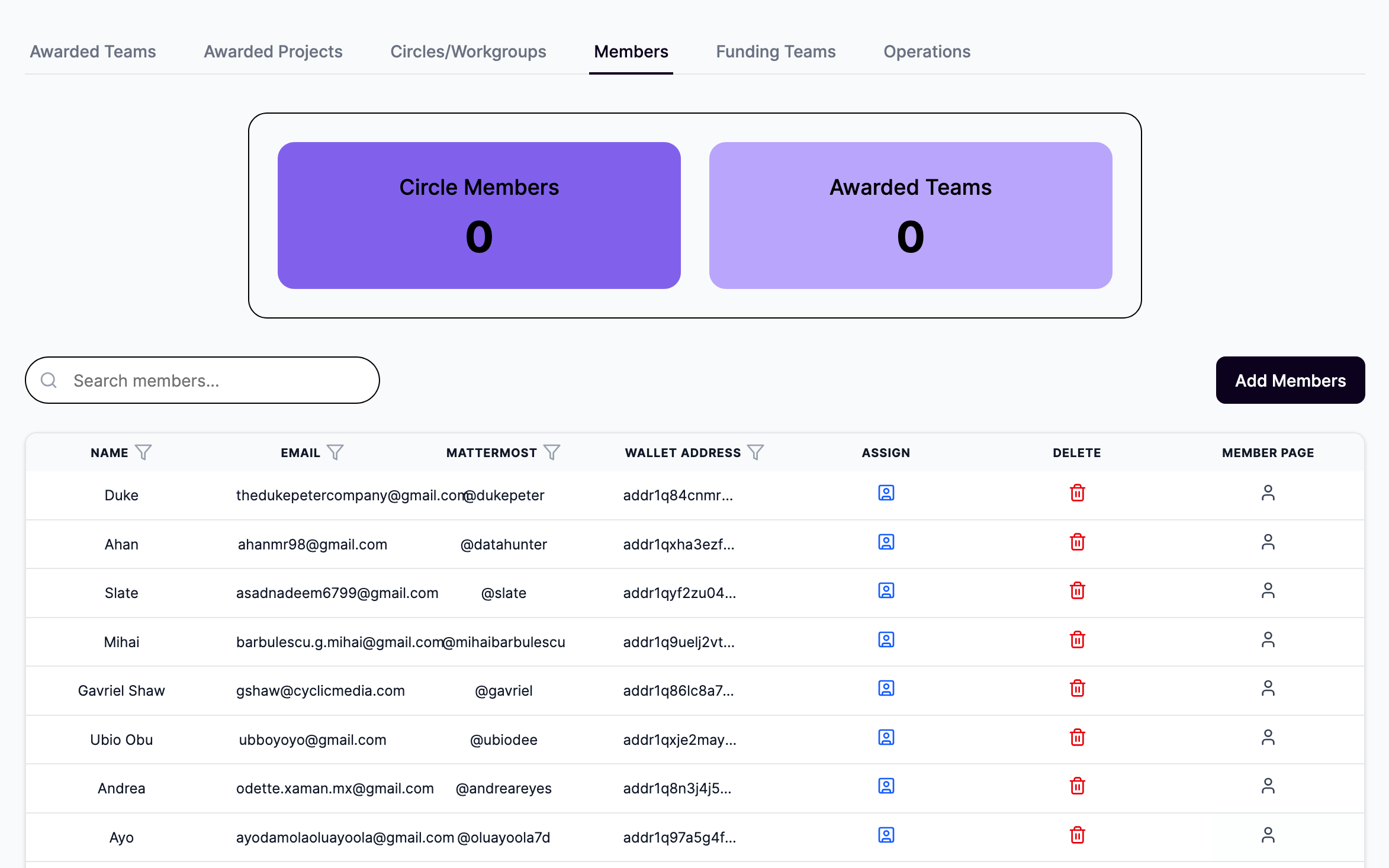
Task: Open Ayo's member page icon
Action: 1268,835
